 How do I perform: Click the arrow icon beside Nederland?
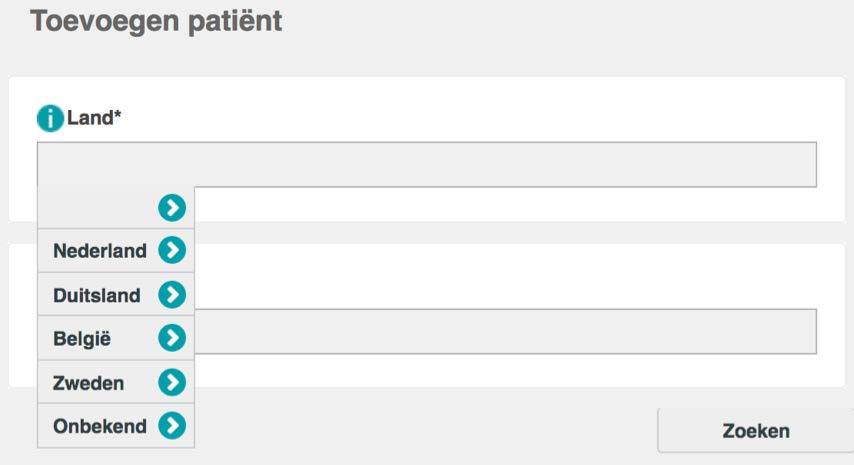point(172,250)
